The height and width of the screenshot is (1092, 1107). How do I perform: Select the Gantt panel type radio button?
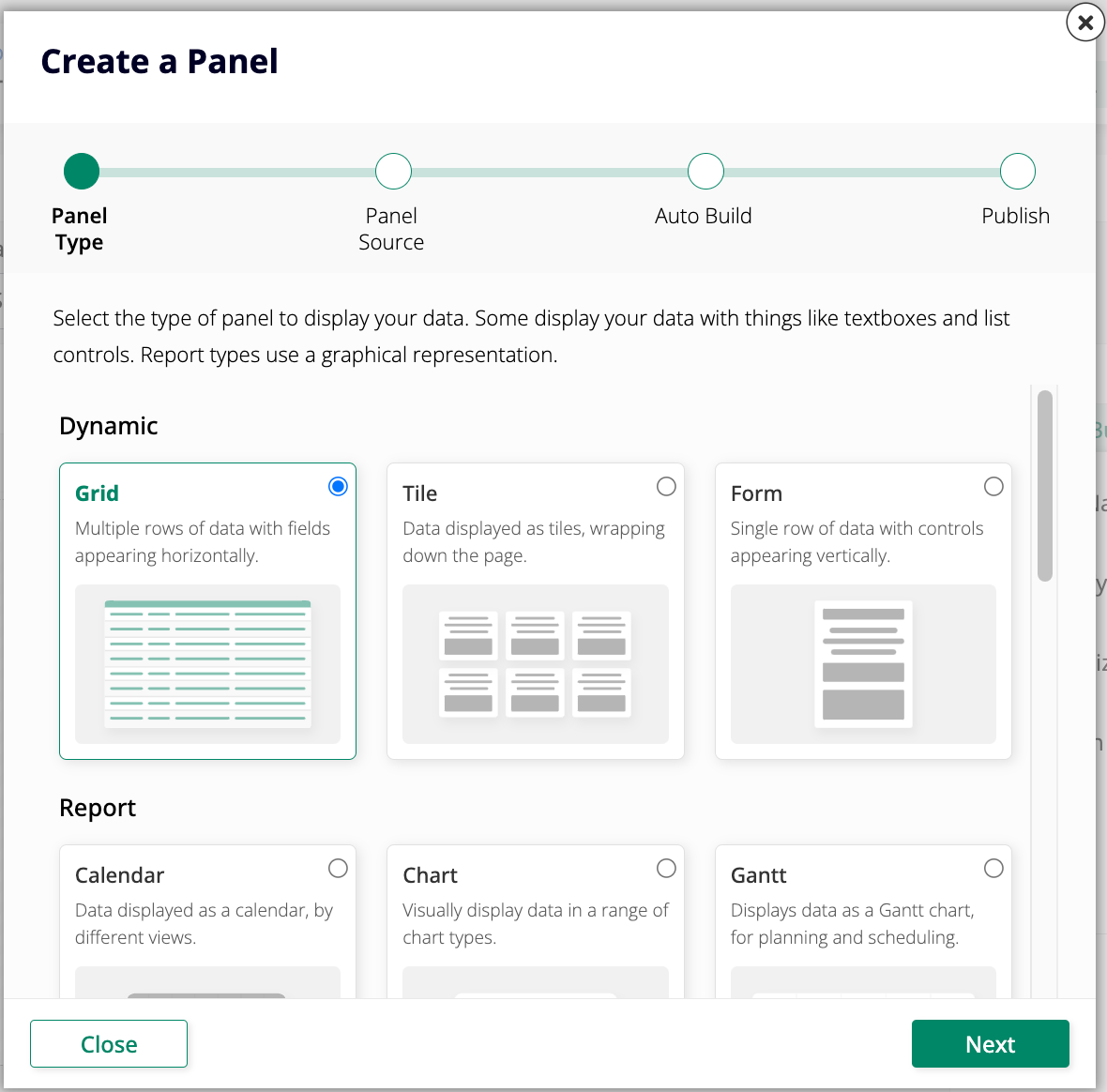(x=993, y=868)
